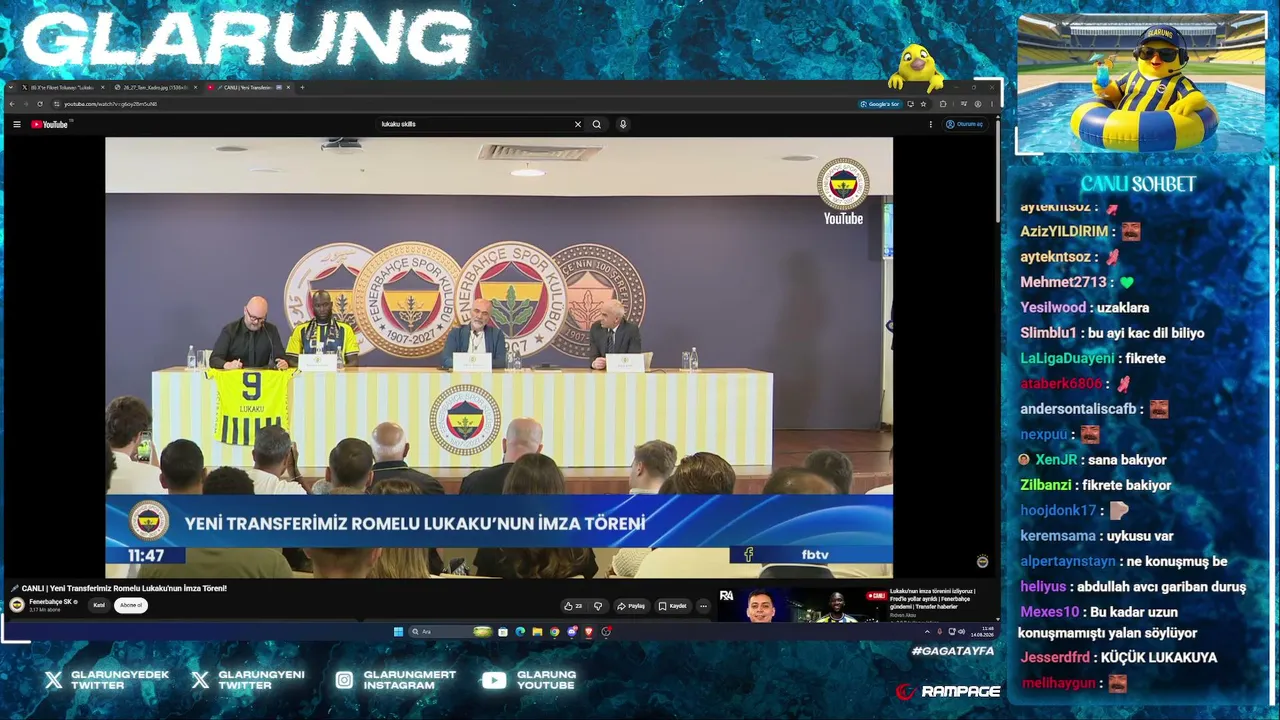Click chat username 'Zilbanzi'
The image size is (1280, 720).
click(1046, 485)
